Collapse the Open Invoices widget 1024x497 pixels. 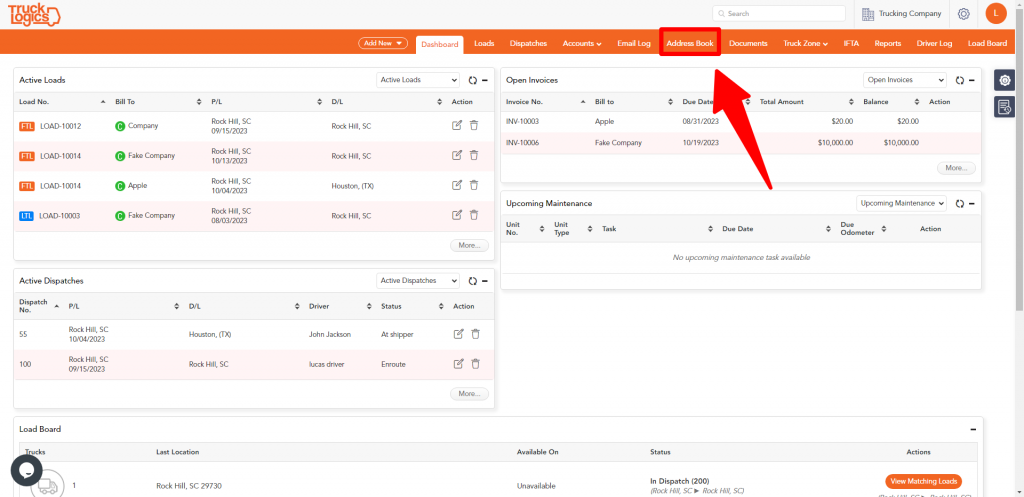[x=972, y=80]
